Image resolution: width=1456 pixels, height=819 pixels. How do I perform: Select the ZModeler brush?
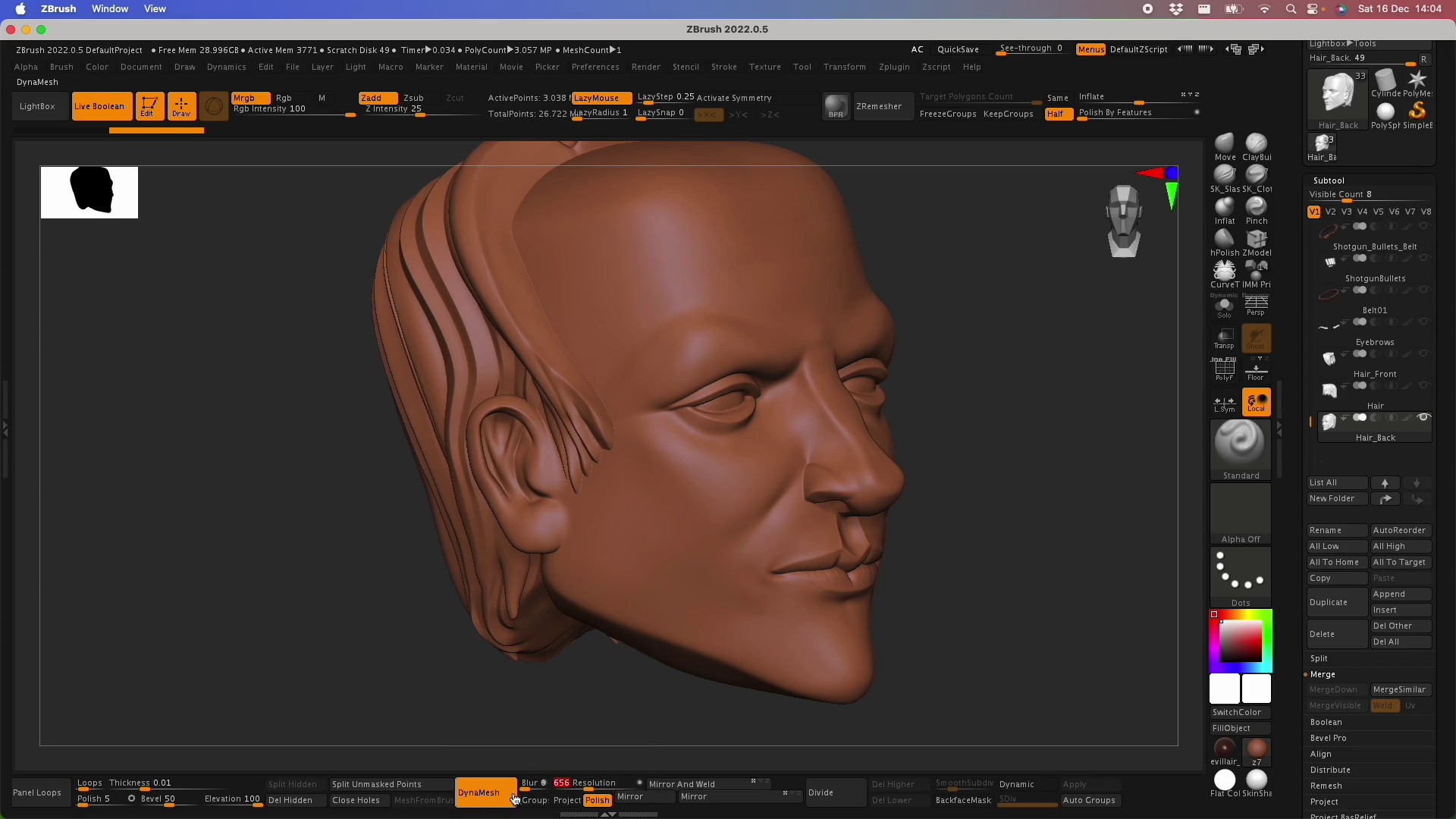click(x=1256, y=242)
